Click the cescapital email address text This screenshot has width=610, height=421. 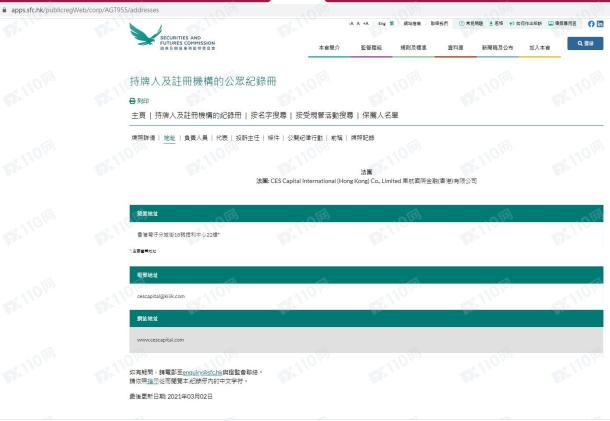[x=161, y=296]
